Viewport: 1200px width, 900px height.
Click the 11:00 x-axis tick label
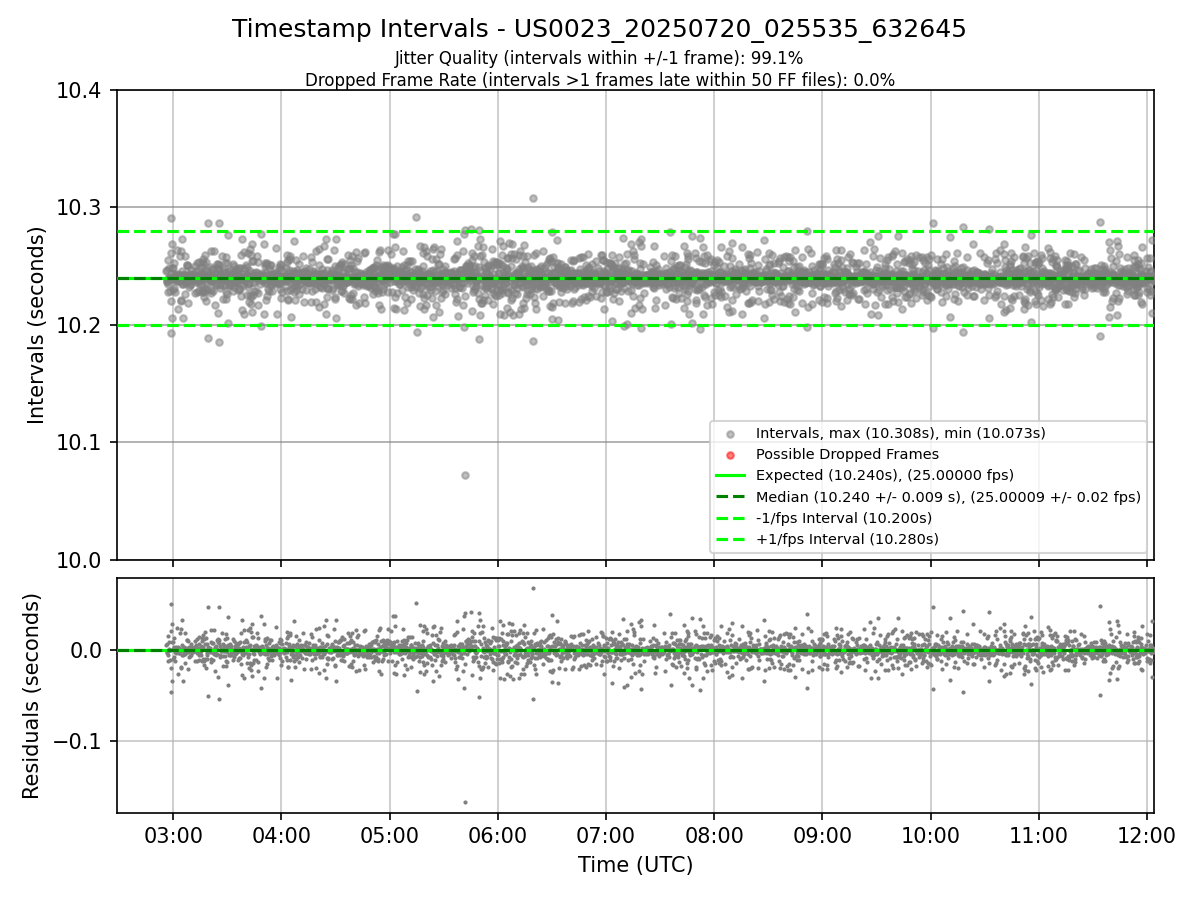(x=1039, y=835)
